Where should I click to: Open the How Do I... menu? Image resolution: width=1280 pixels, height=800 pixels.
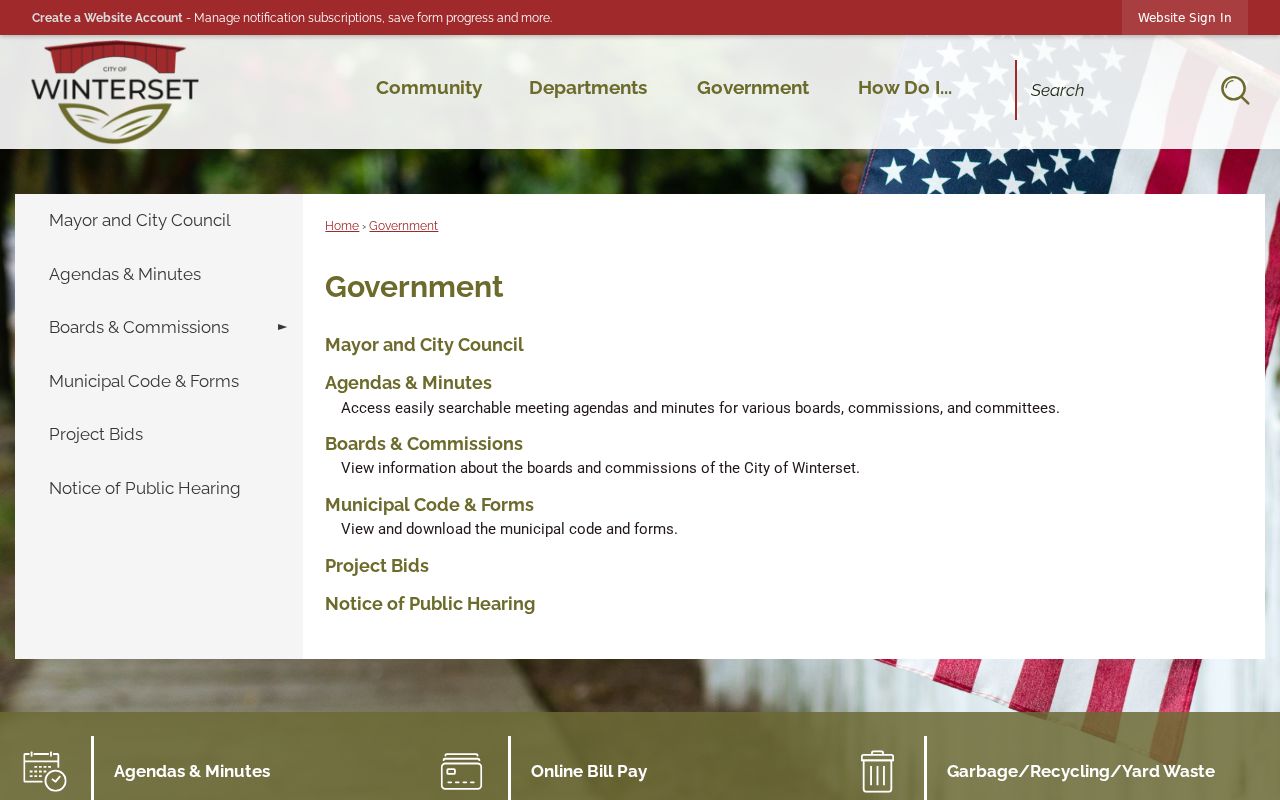[x=905, y=88]
